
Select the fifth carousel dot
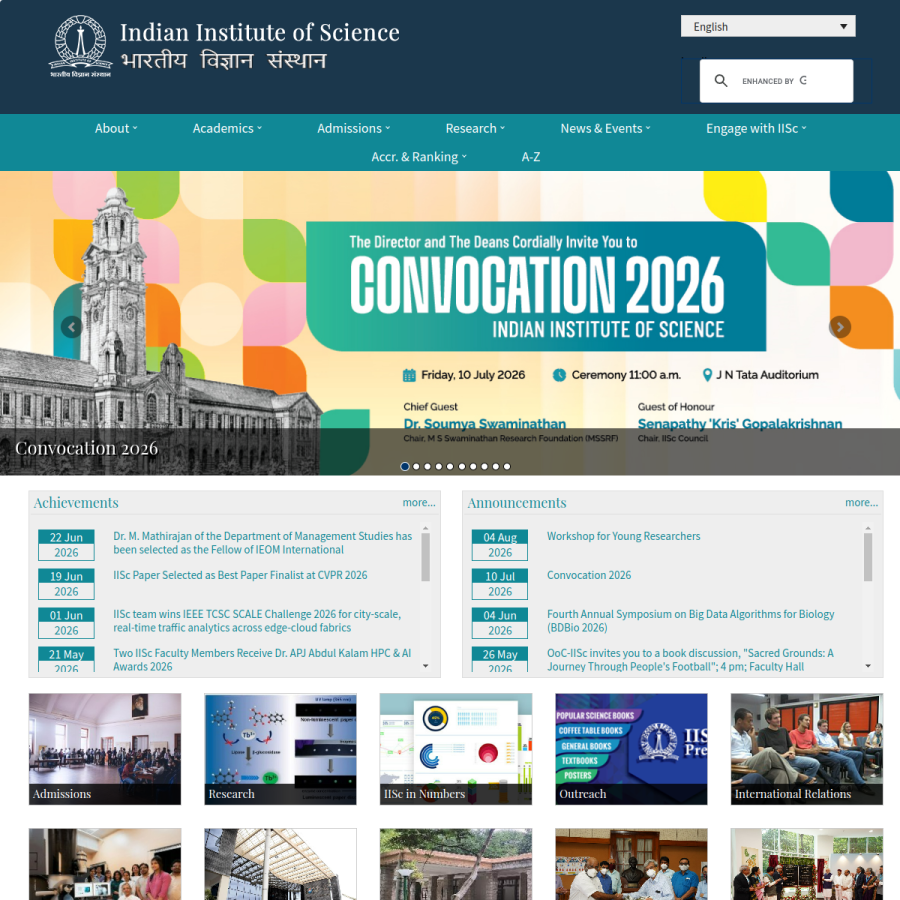point(450,467)
